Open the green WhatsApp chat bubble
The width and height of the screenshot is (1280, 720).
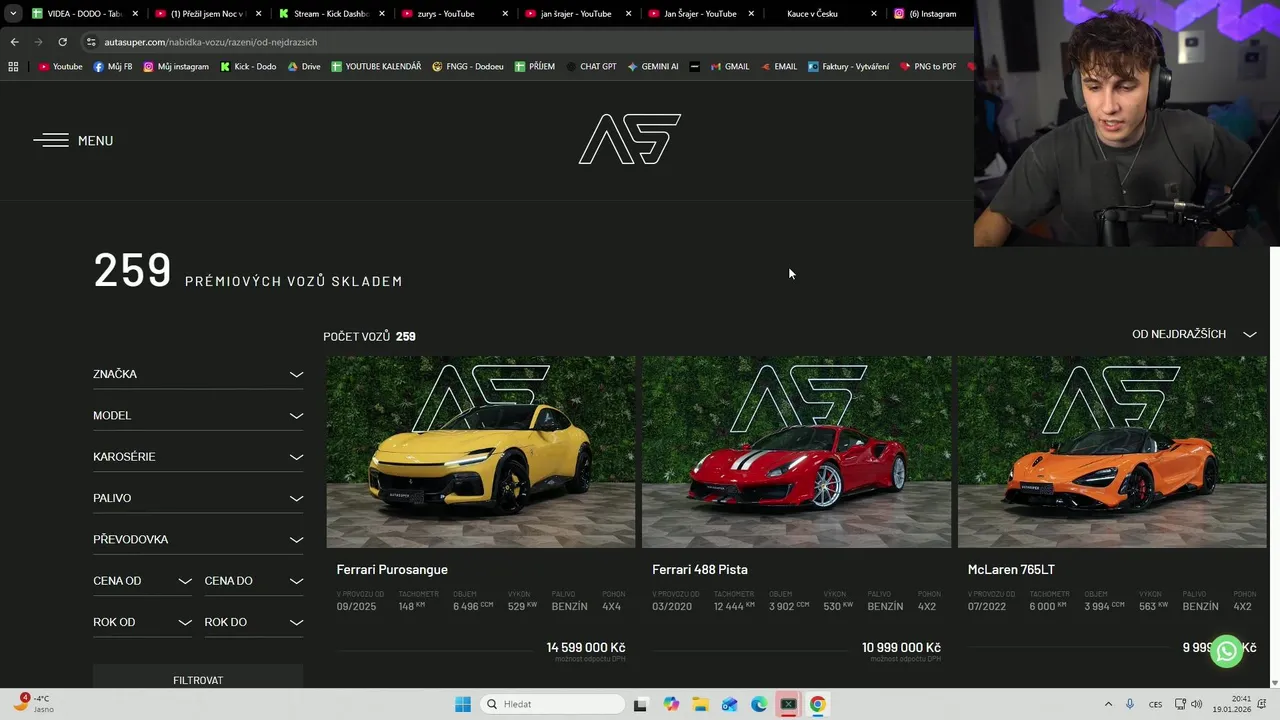pyautogui.click(x=1226, y=651)
